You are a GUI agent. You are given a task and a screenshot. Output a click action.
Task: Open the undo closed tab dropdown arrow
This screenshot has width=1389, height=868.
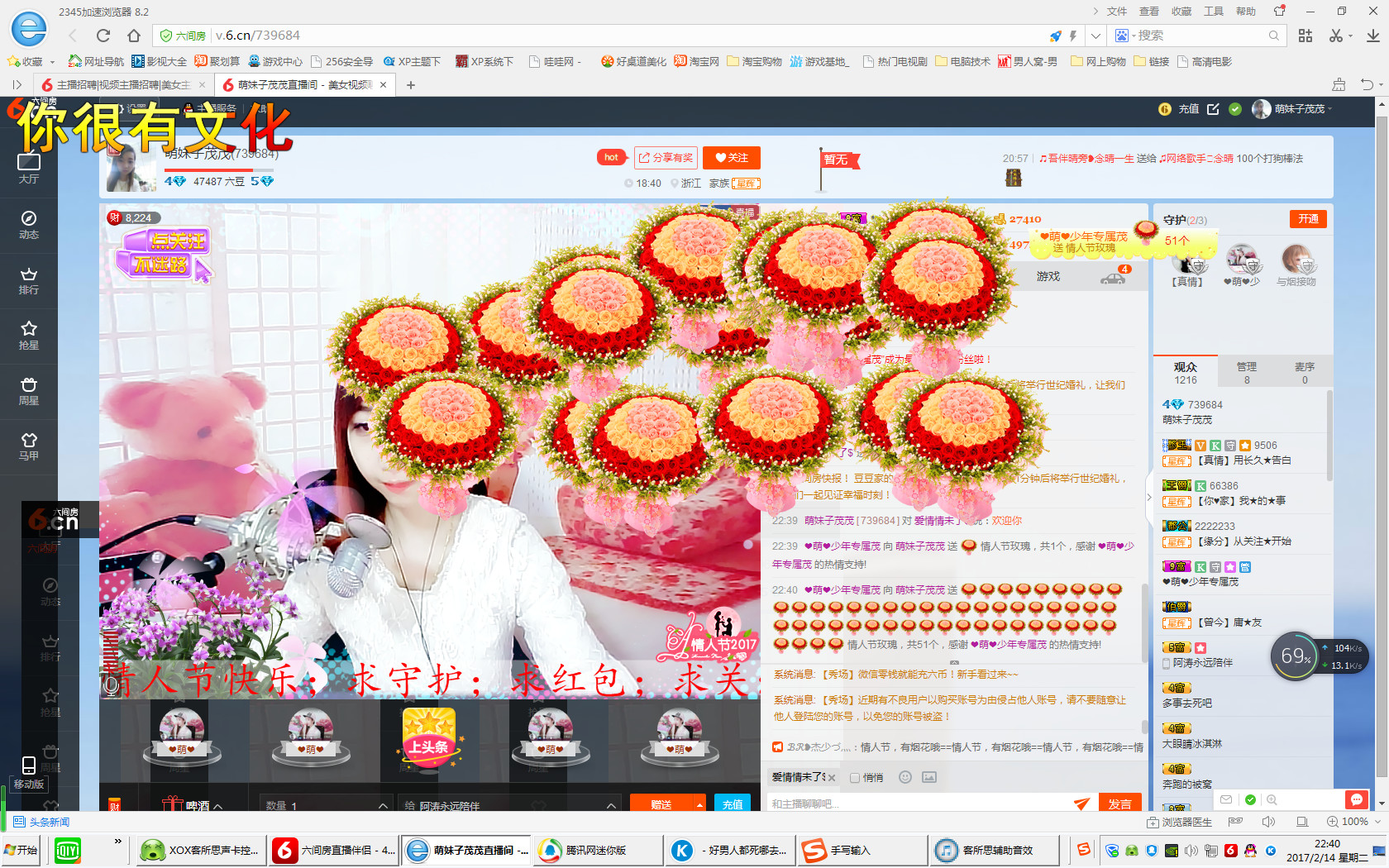tap(1381, 84)
